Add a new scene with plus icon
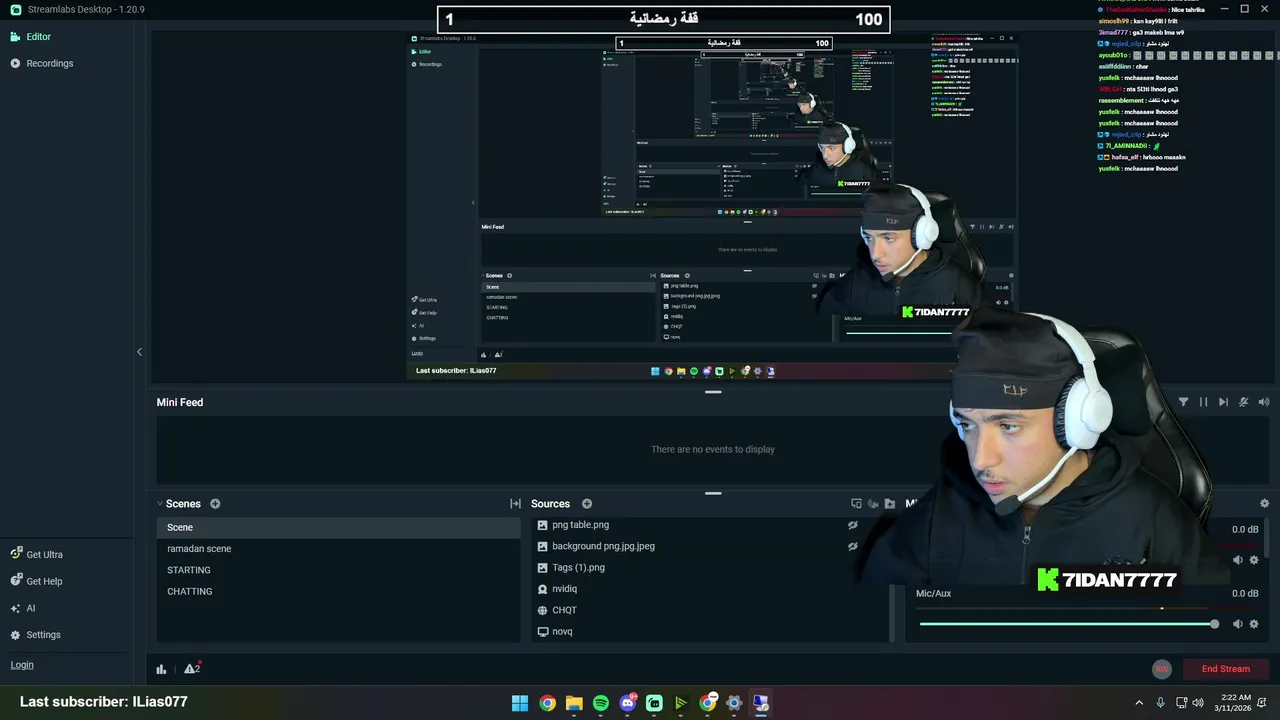1280x720 pixels. click(x=215, y=504)
